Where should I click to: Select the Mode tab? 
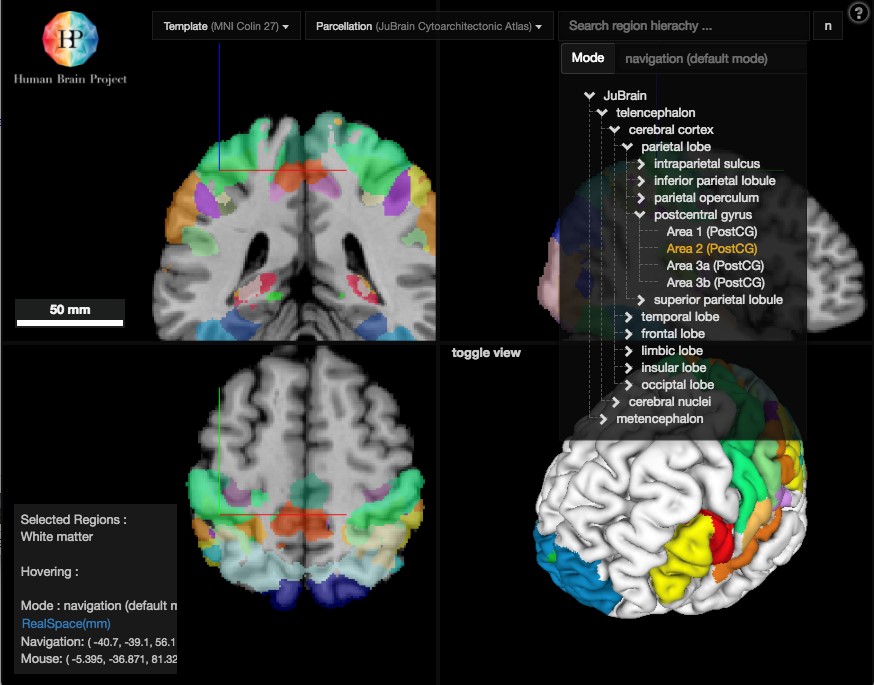tap(587, 58)
